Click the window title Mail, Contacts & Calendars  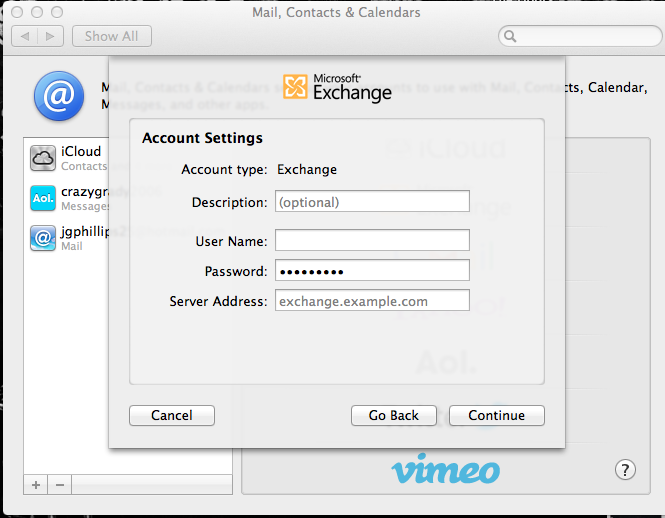336,12
